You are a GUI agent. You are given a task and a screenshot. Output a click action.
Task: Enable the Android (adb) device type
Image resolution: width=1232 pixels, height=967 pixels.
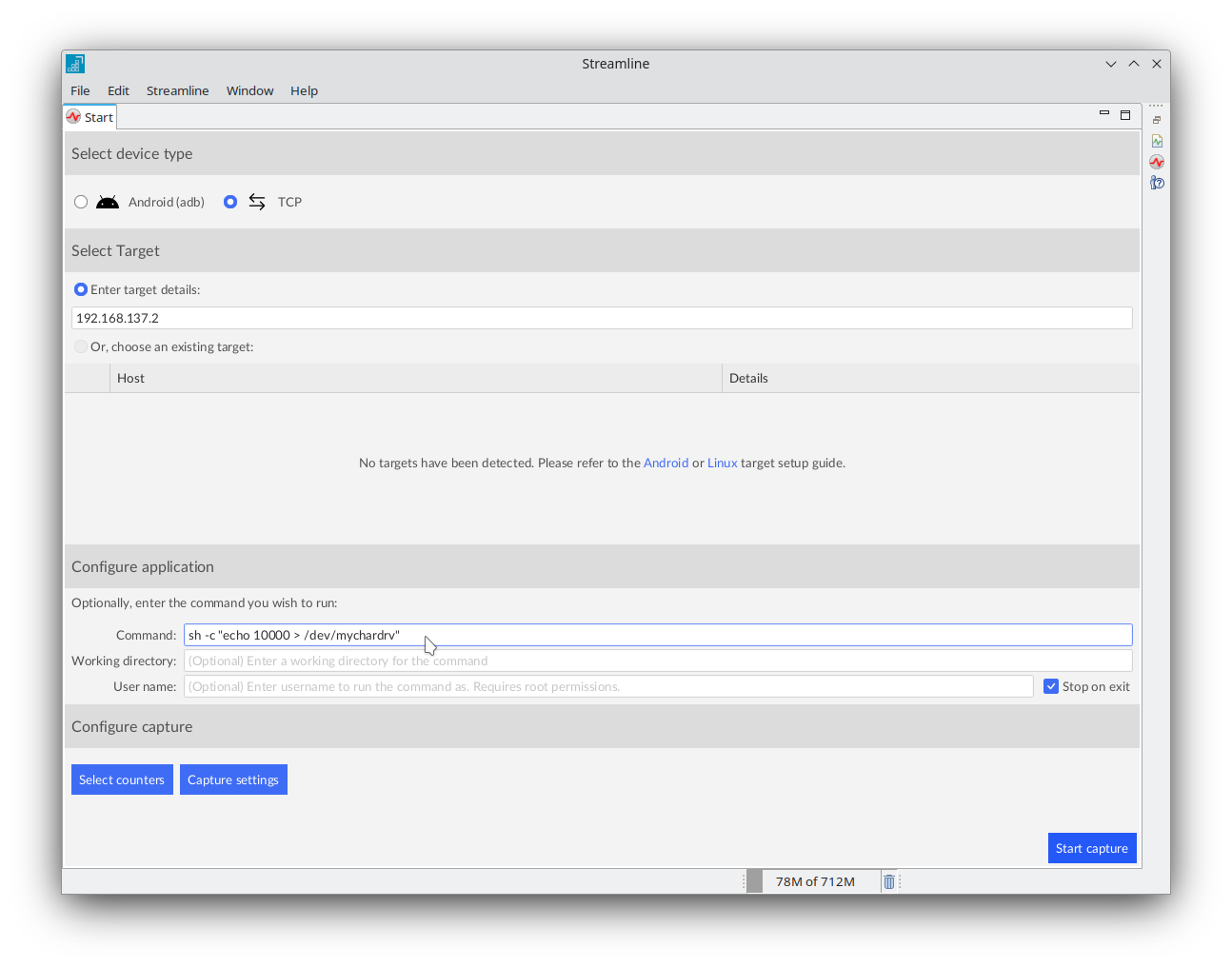click(x=81, y=201)
